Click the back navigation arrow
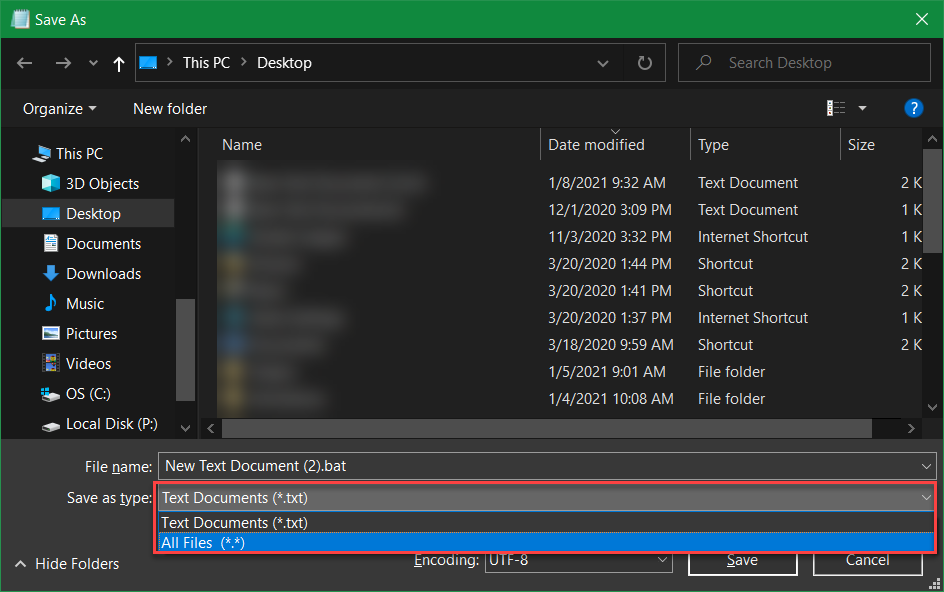 coord(24,62)
